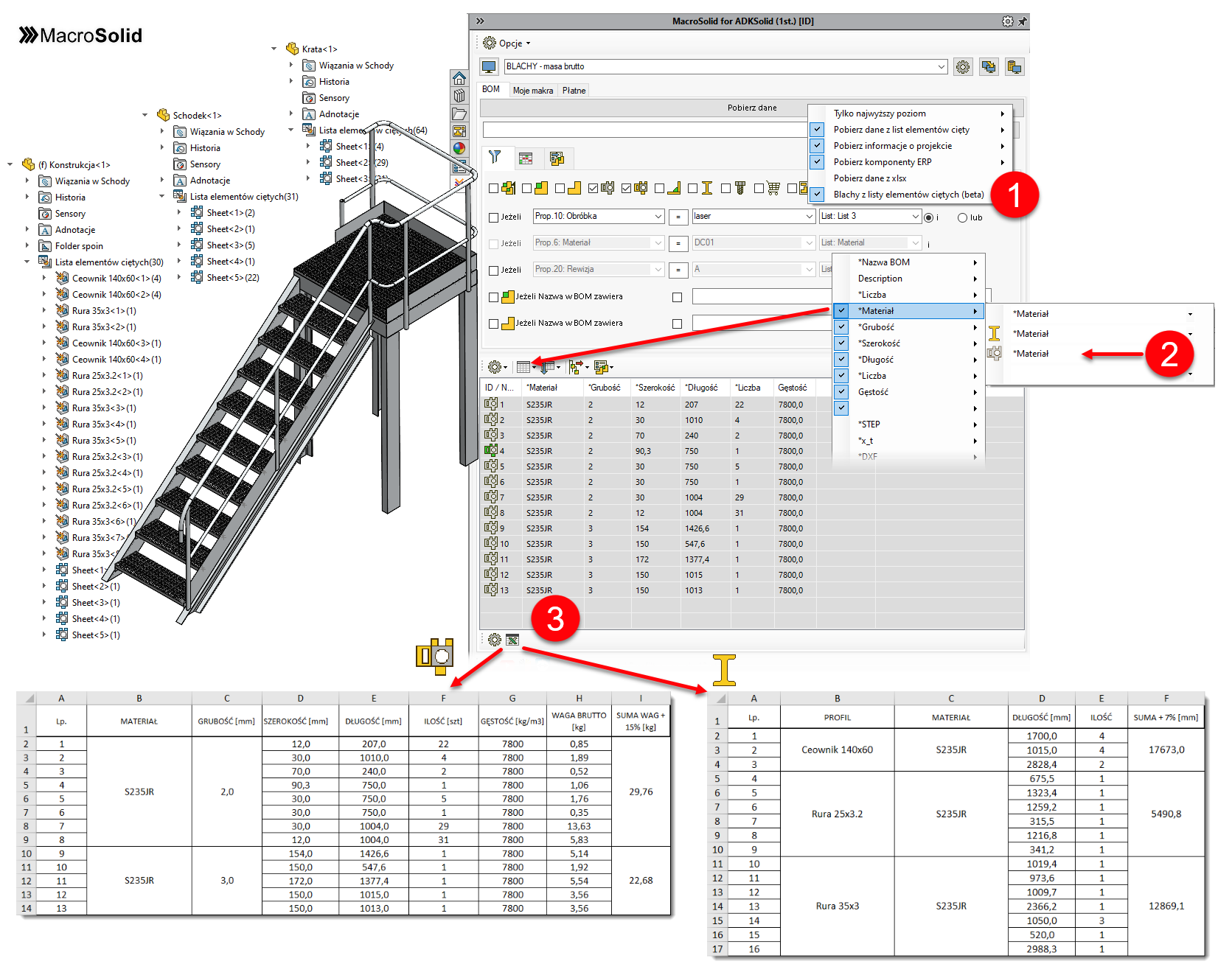
Task: Click the sheet-metal icon in BOM row 4
Action: coord(490,450)
